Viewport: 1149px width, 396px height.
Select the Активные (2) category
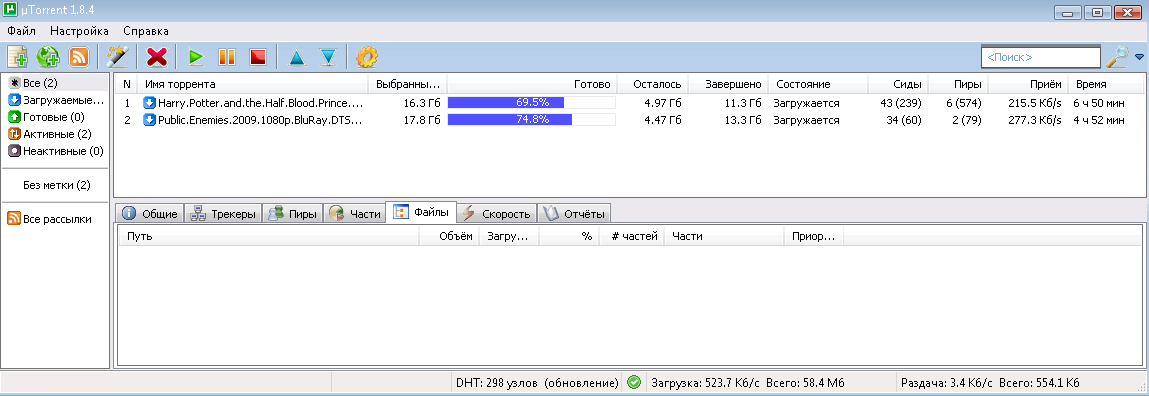[x=49, y=134]
